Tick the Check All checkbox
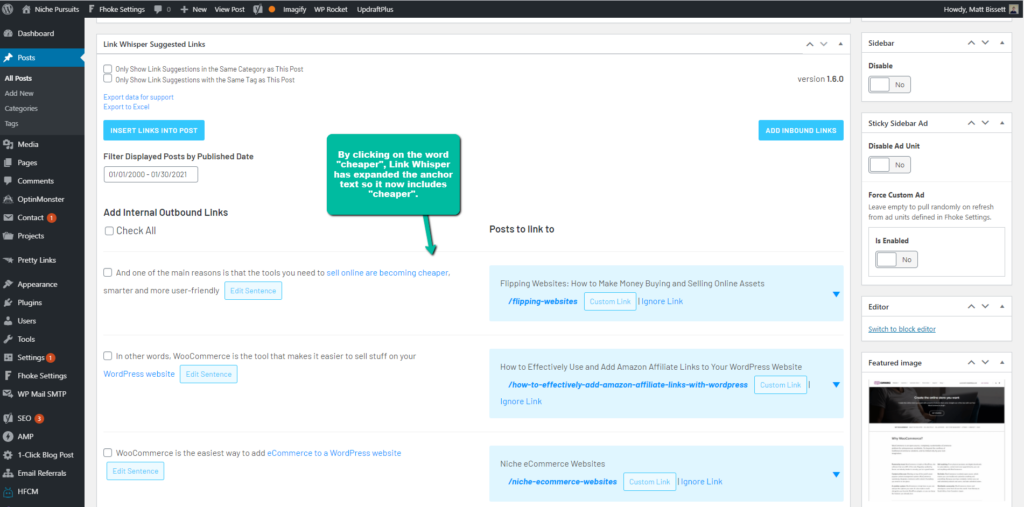Screen dimensions: 1024x507 (x=109, y=231)
